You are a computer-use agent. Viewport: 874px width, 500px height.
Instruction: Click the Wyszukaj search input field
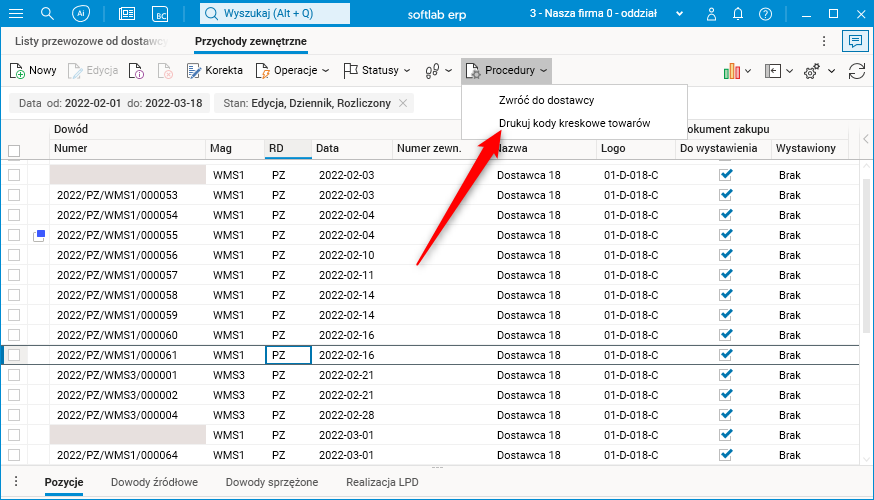275,13
